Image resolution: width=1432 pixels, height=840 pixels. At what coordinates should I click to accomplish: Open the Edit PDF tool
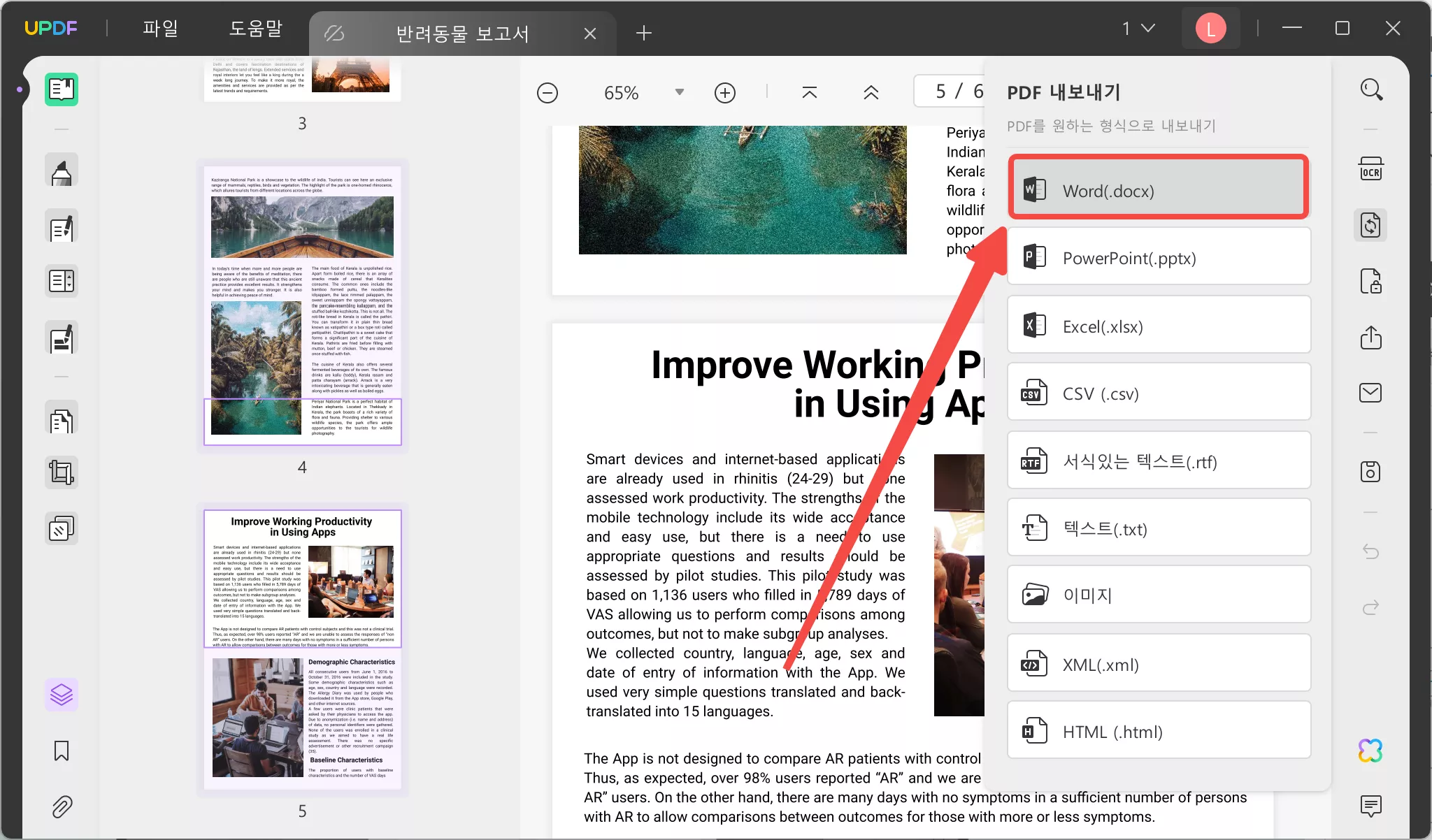62,226
